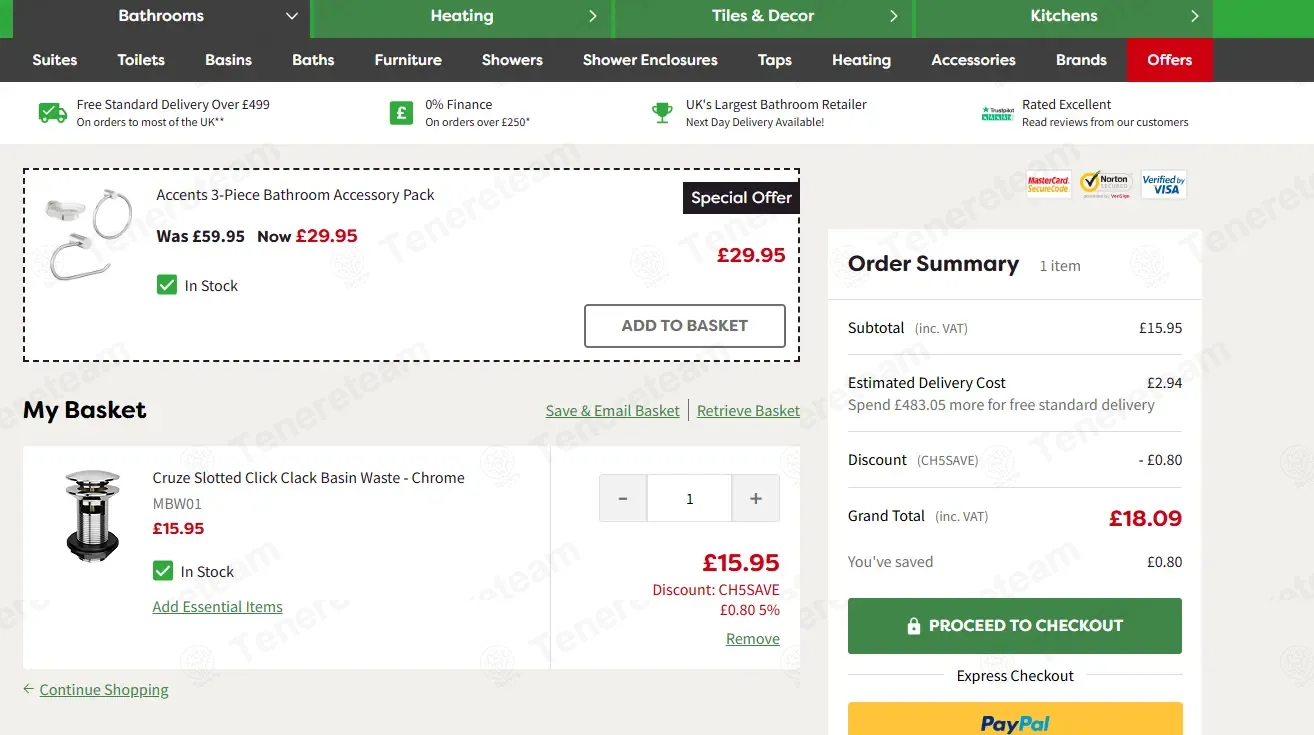Click ADD TO BASKET button

(685, 326)
